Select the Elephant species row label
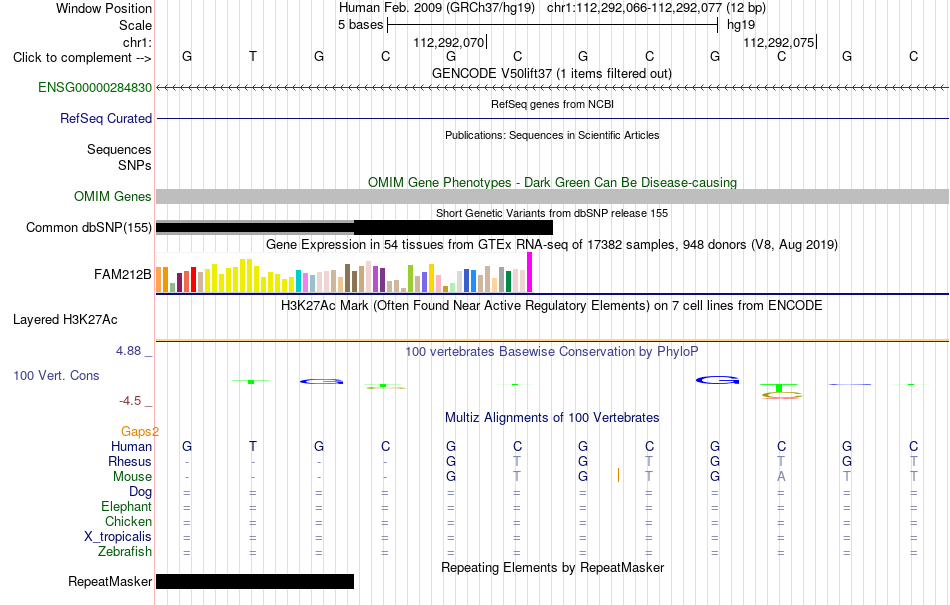 click(126, 506)
